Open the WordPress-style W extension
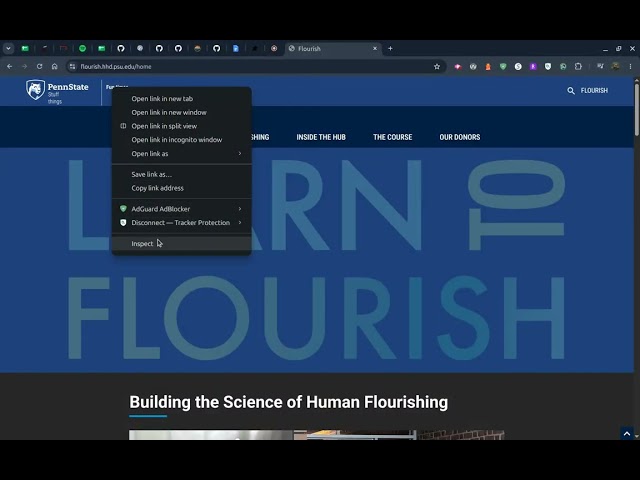This screenshot has height=480, width=640. [473, 67]
